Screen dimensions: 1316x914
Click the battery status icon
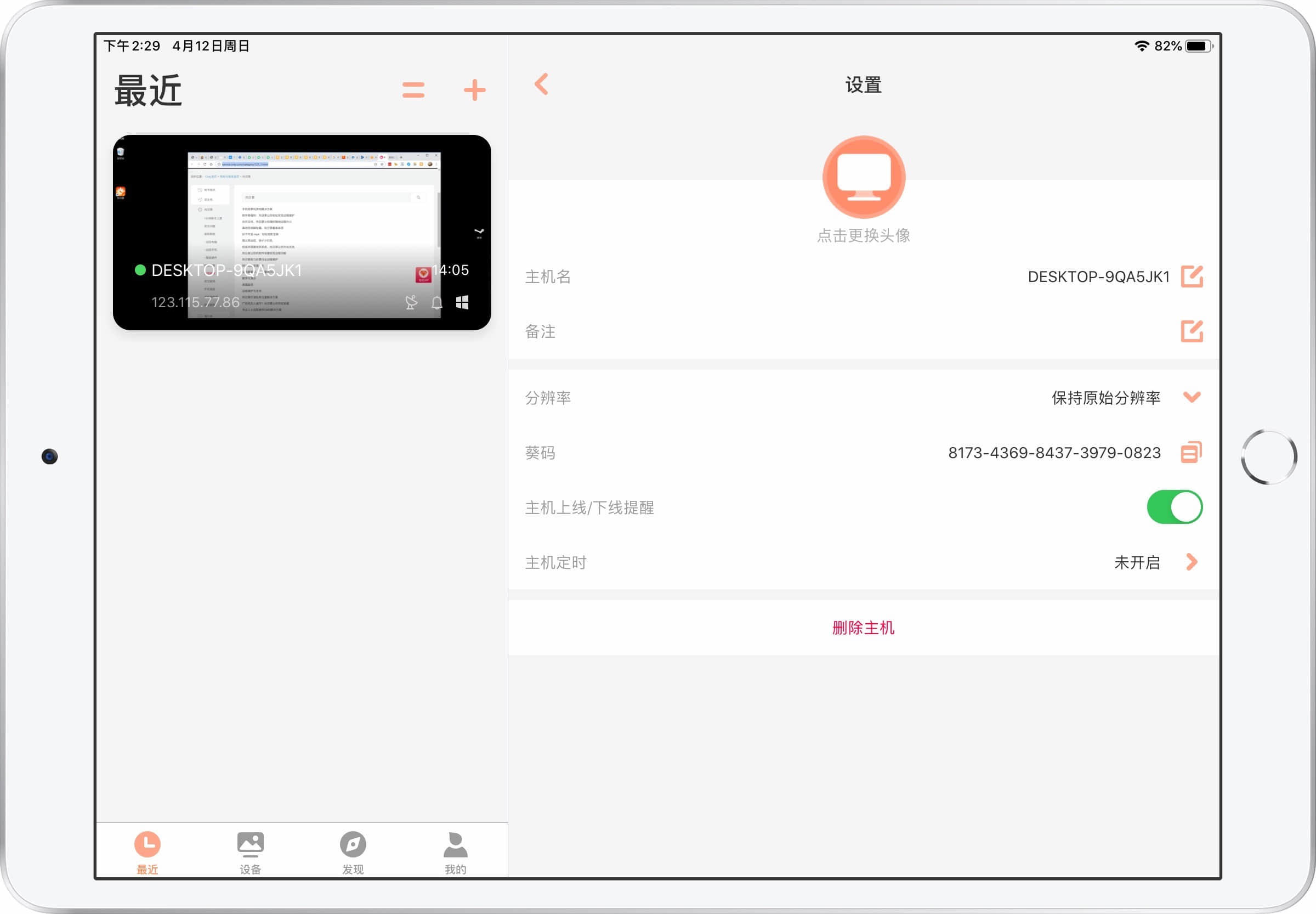[1199, 46]
